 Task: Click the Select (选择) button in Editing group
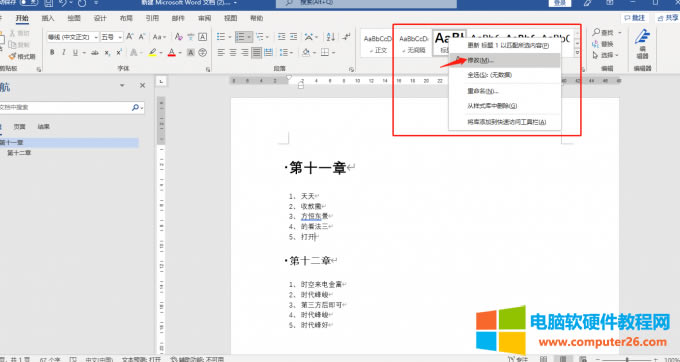(606, 55)
